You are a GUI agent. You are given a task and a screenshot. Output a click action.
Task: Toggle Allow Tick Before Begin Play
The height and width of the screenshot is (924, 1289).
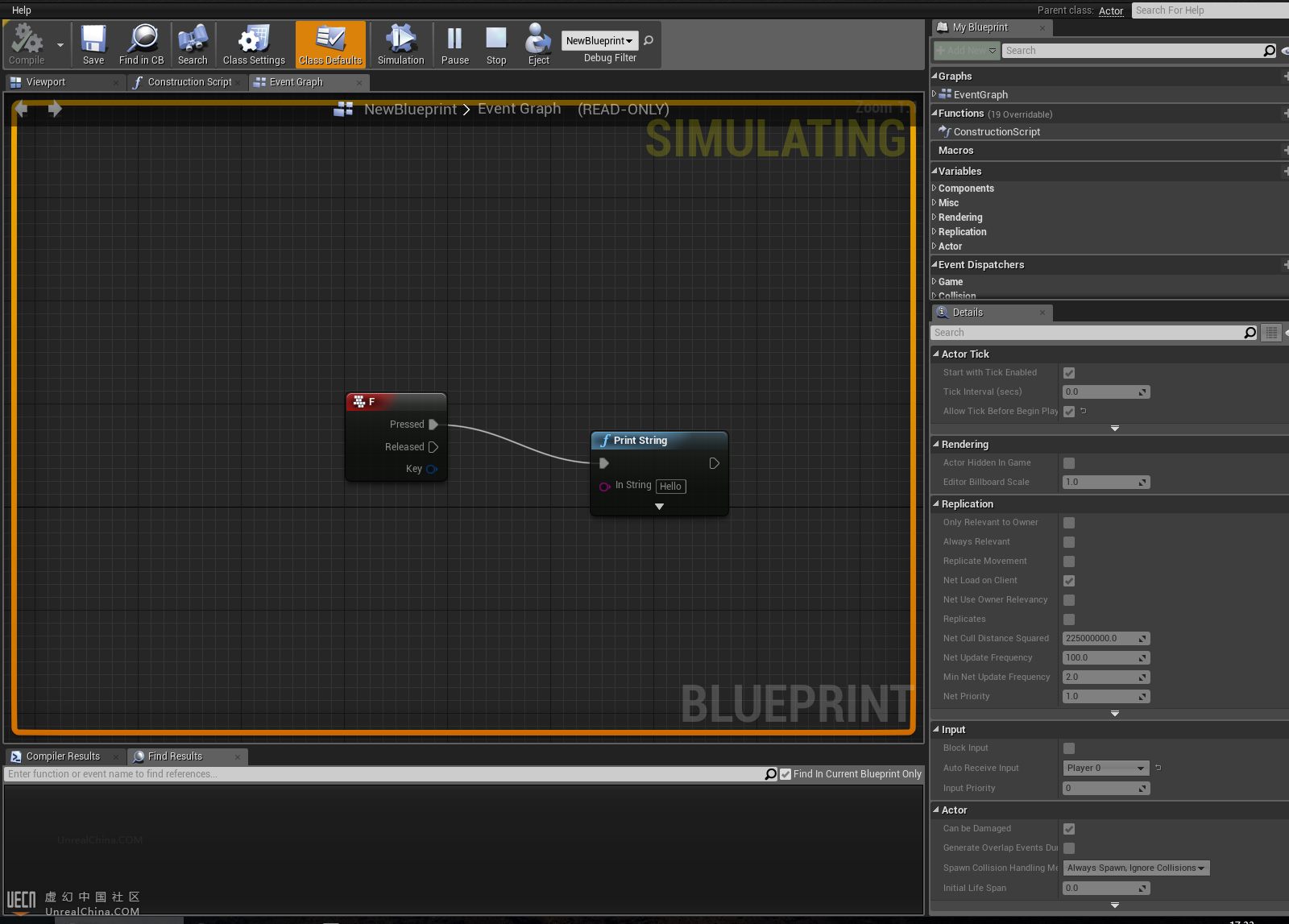1069,412
